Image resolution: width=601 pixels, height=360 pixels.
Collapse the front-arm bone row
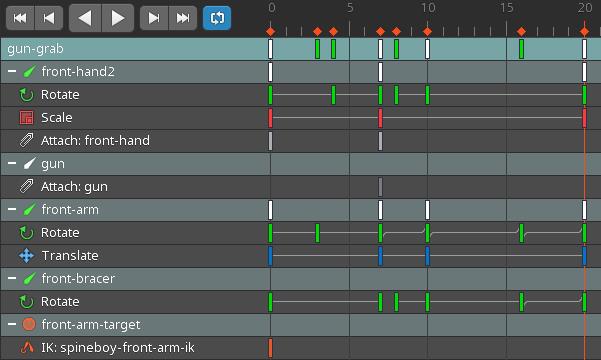12,209
